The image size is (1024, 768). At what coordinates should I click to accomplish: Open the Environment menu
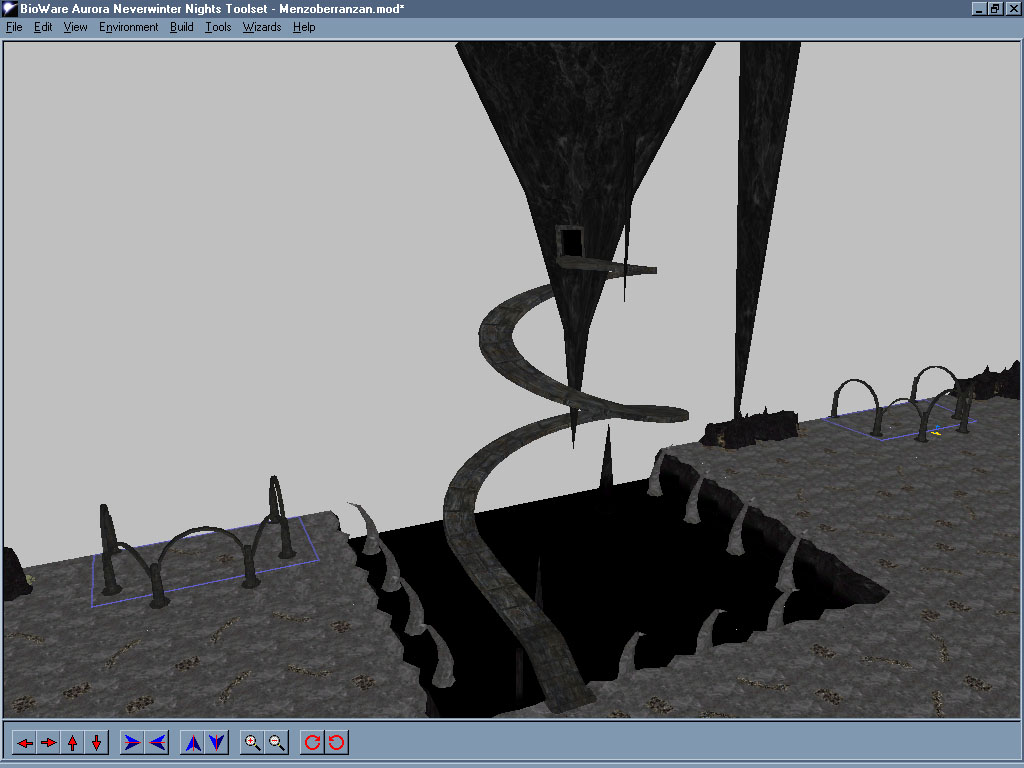coord(129,27)
